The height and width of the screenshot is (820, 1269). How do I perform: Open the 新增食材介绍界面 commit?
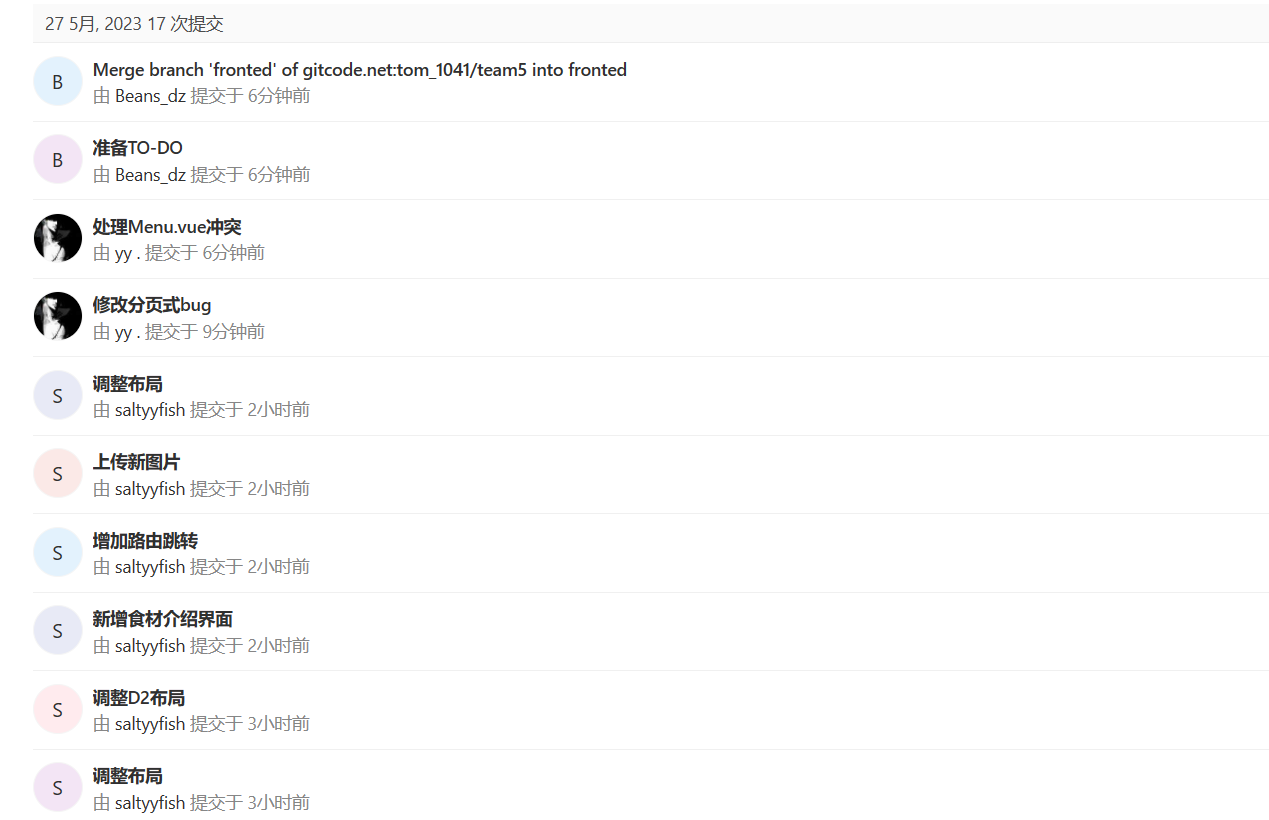162,619
